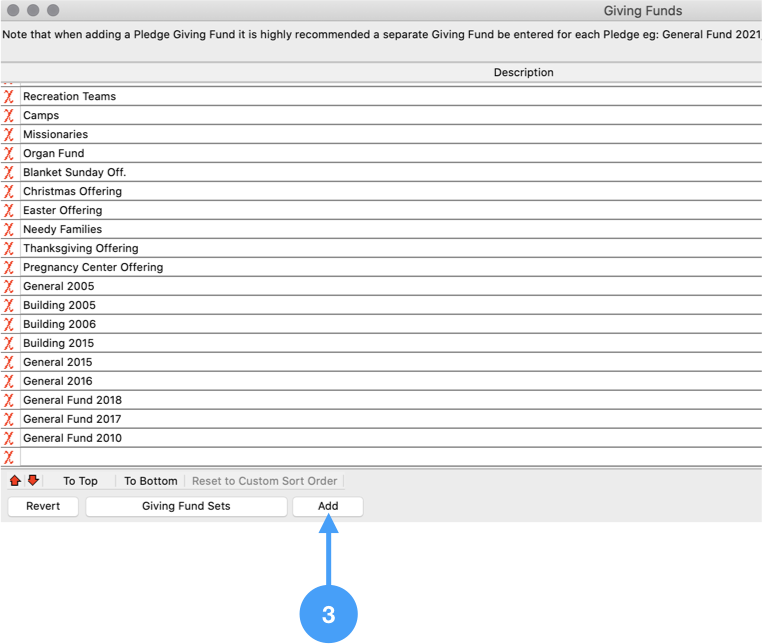Select the Christmas Offering text
This screenshot has height=644, width=762.
72,191
